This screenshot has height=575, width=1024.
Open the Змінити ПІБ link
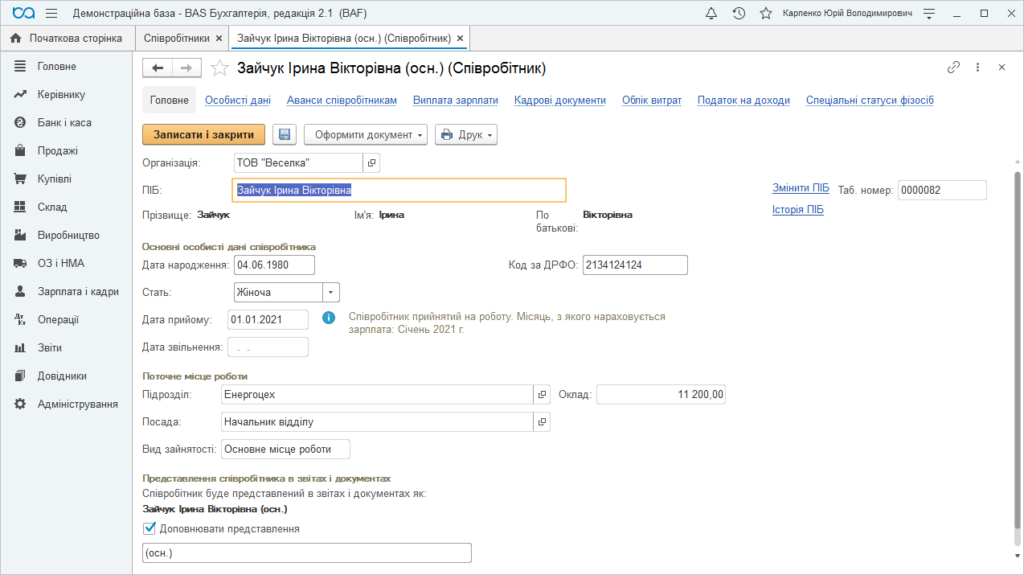point(801,188)
